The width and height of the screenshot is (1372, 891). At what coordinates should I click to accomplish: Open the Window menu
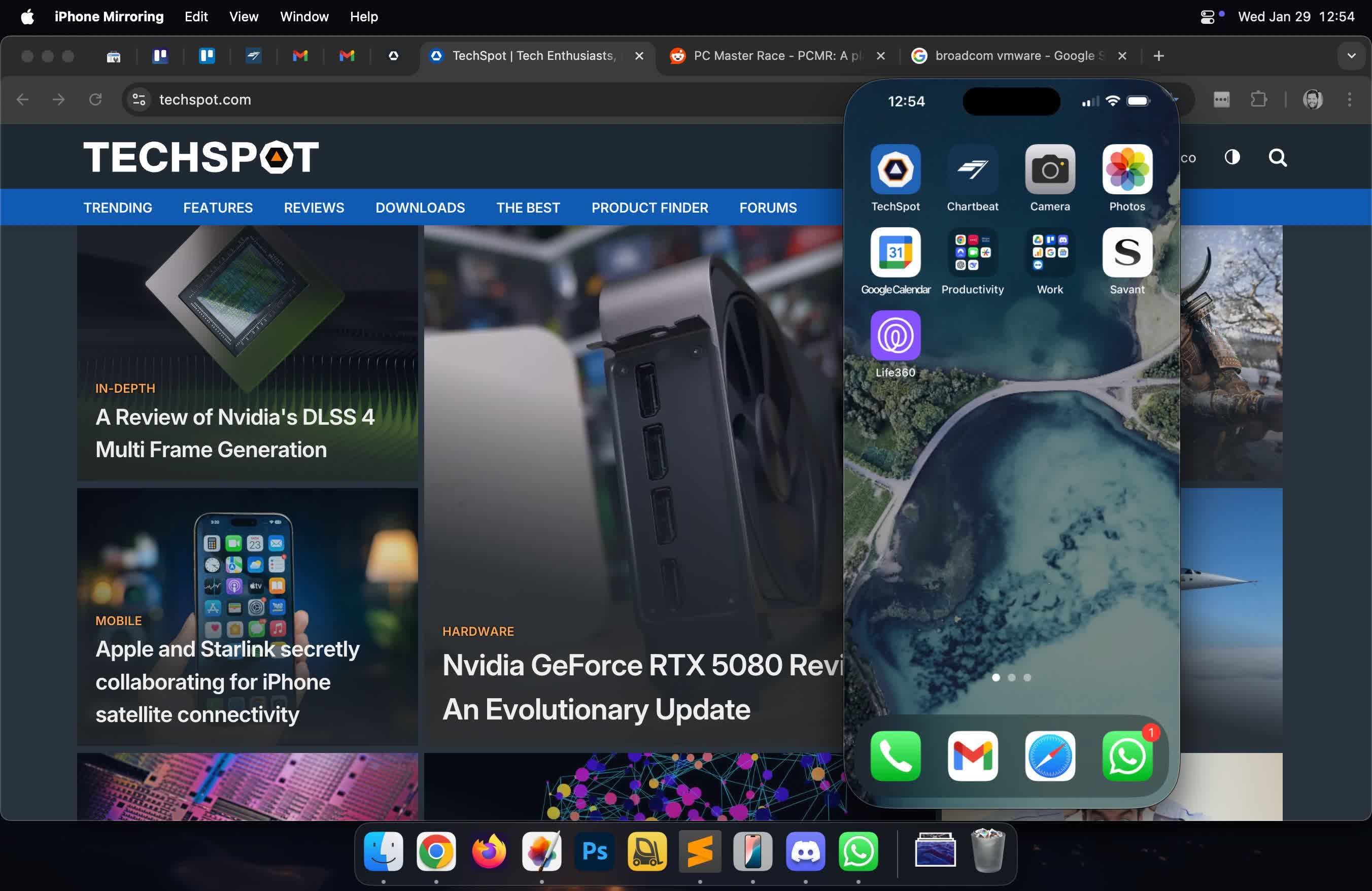pos(304,17)
